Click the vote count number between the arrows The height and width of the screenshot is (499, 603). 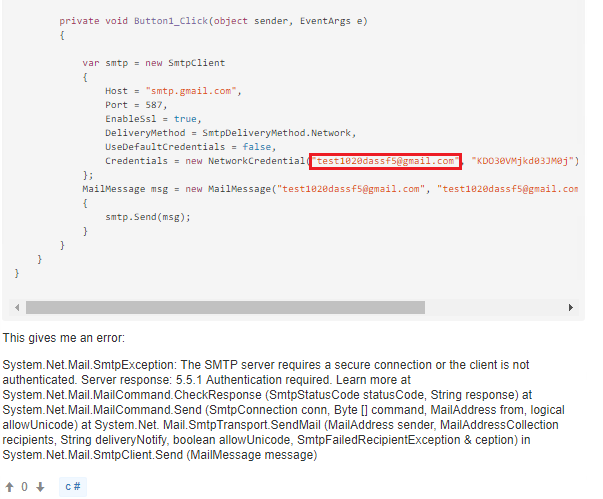(24, 487)
